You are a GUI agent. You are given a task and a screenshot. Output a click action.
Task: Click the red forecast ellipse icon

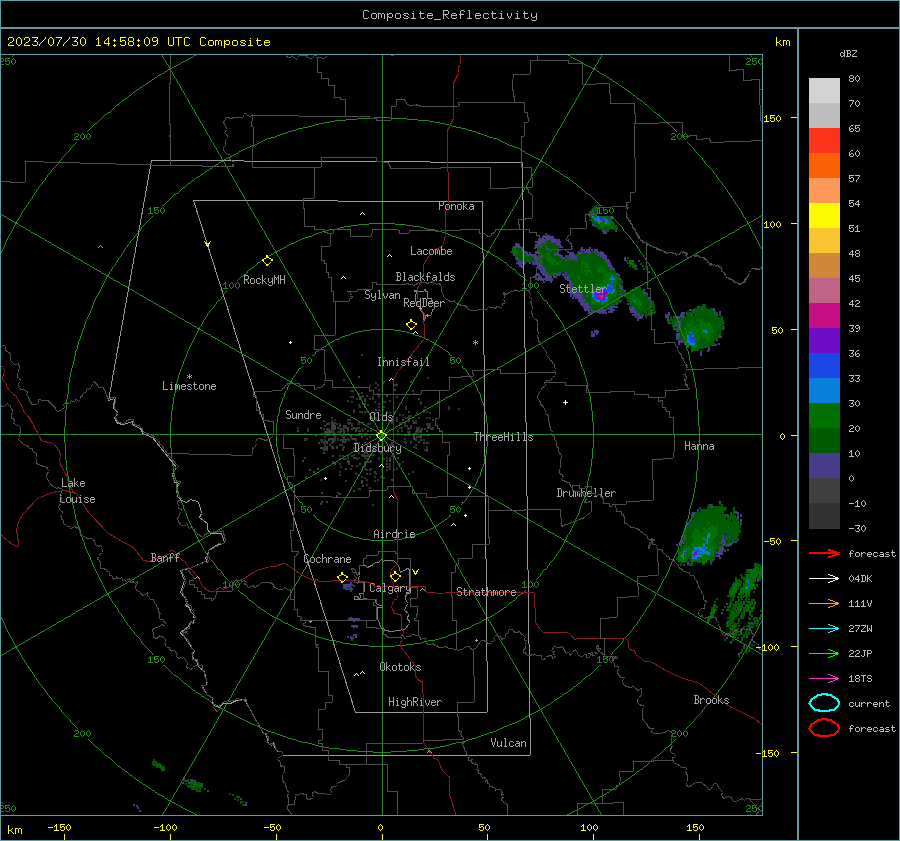tap(824, 728)
